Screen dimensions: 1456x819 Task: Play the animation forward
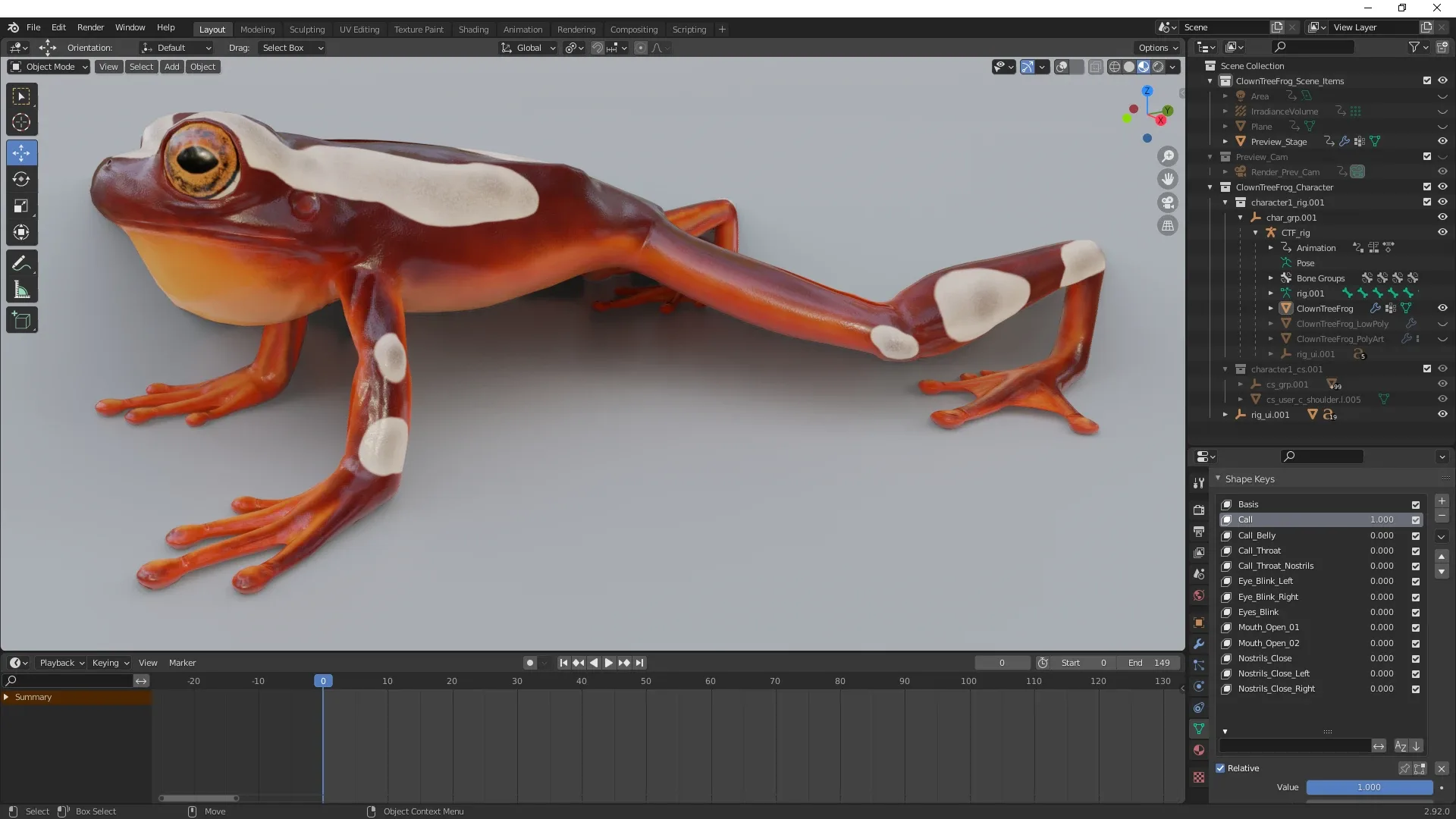[x=608, y=663]
